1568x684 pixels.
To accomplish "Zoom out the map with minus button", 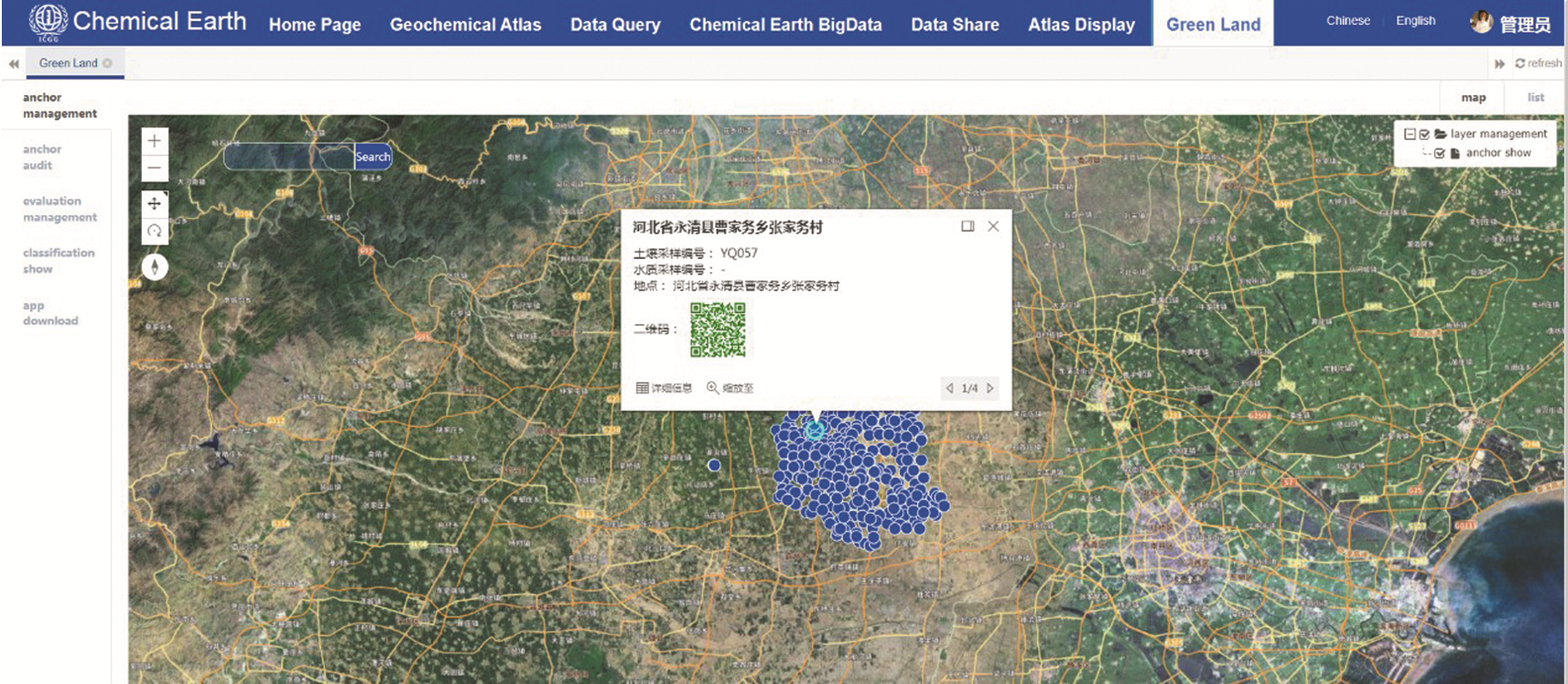I will point(155,168).
